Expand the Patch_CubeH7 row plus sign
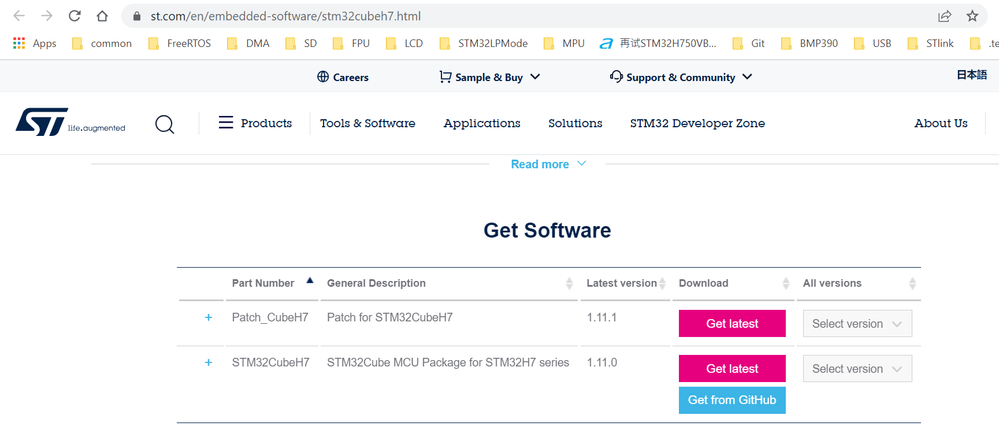This screenshot has height=440, width=999. (x=208, y=317)
